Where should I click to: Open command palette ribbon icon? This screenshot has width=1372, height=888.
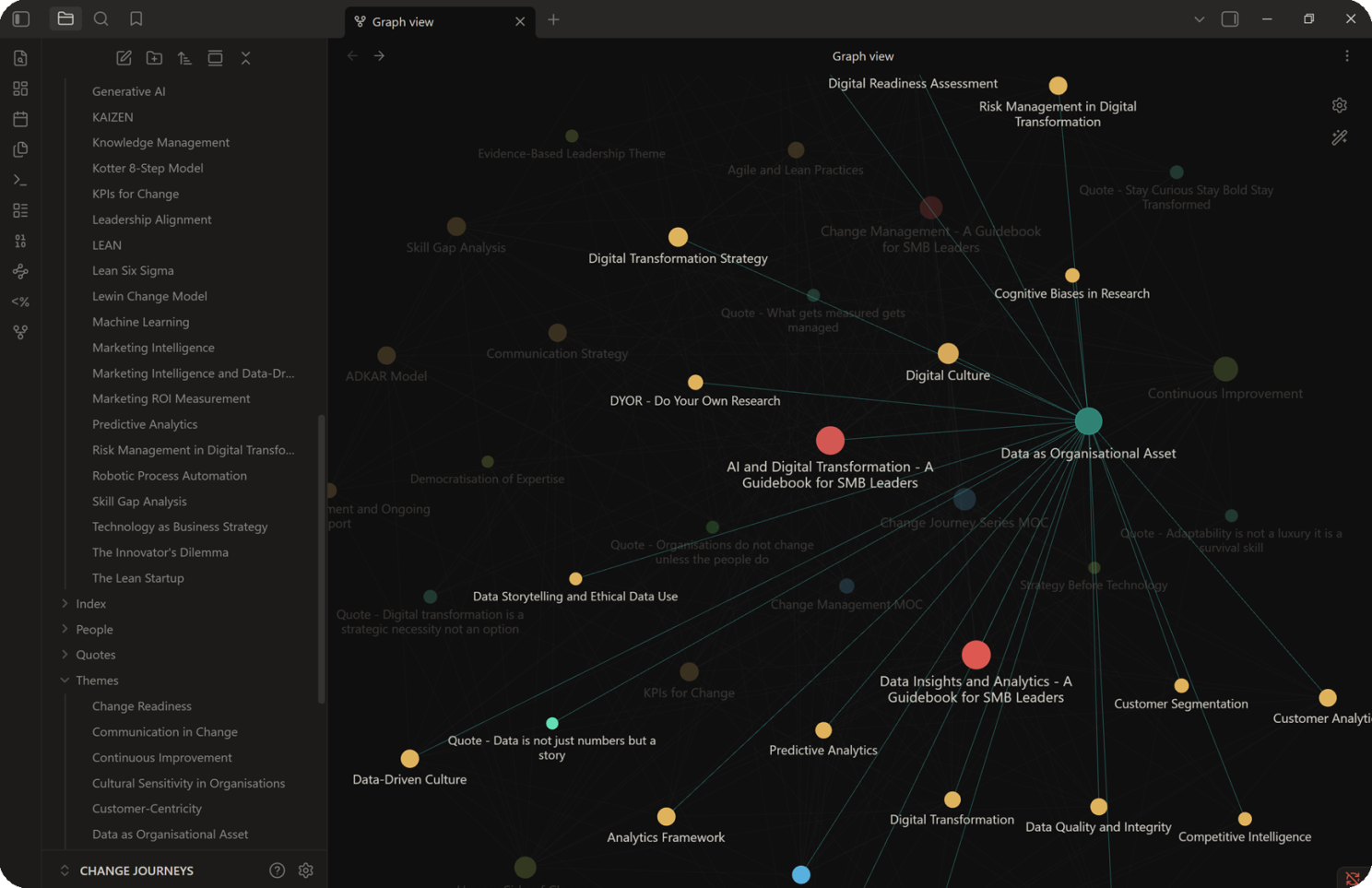pyautogui.click(x=20, y=180)
